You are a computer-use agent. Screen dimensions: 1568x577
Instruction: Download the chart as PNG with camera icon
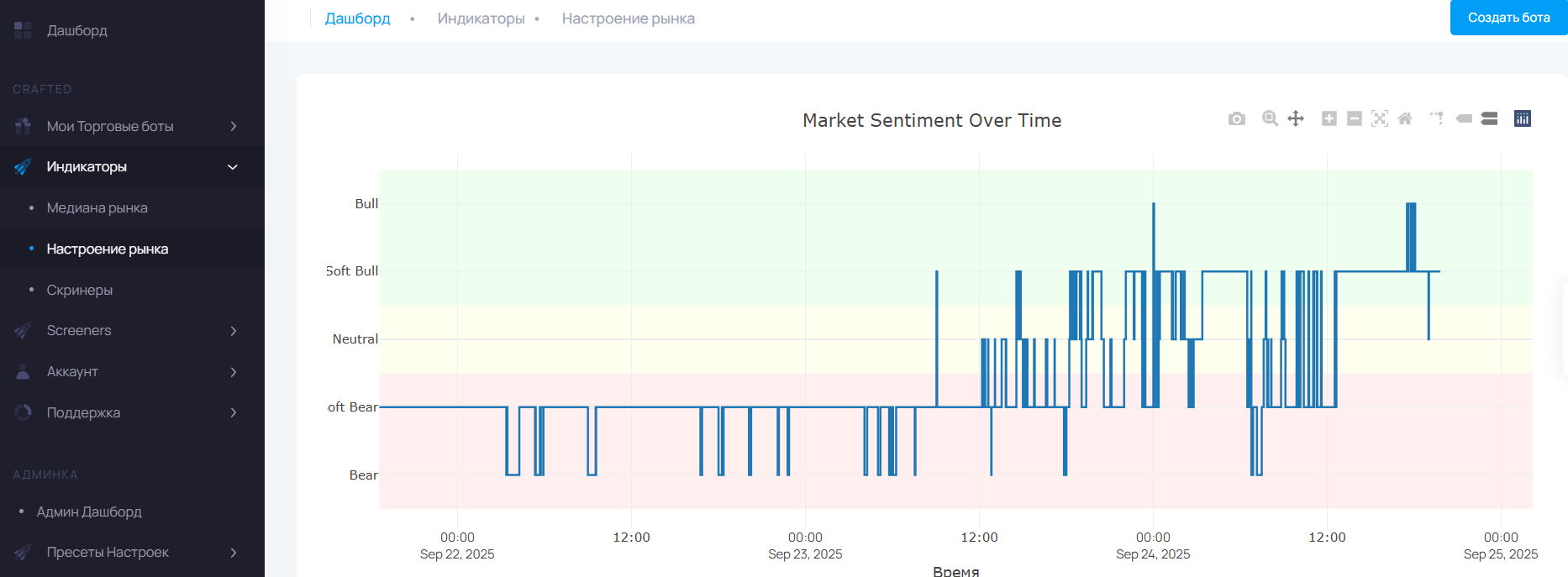tap(1236, 119)
